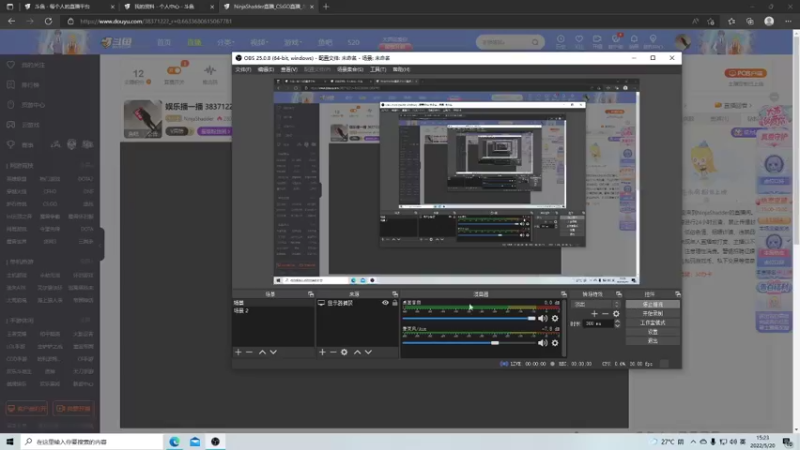This screenshot has height=450, width=800.
Task: Open OBS 场景集合(S) Scene Collection menu
Action: click(350, 69)
